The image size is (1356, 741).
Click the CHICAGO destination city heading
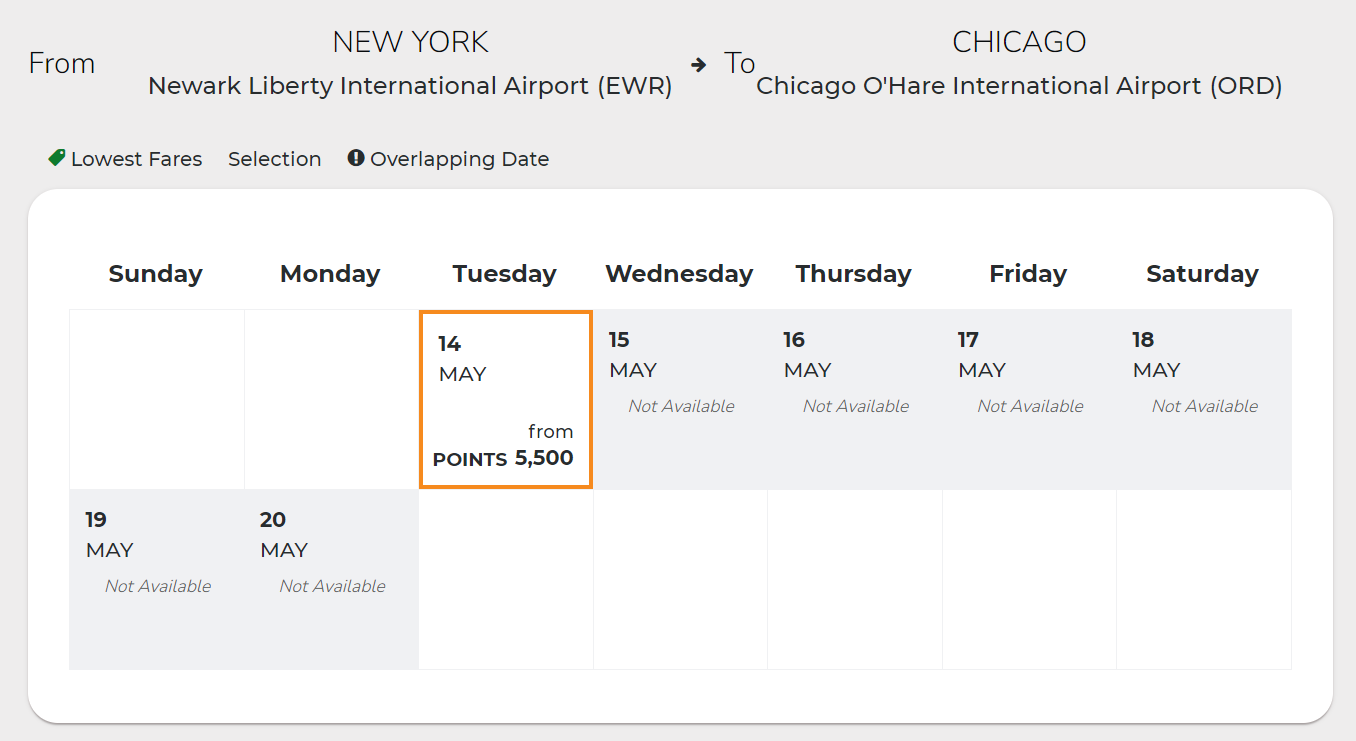coord(1019,42)
